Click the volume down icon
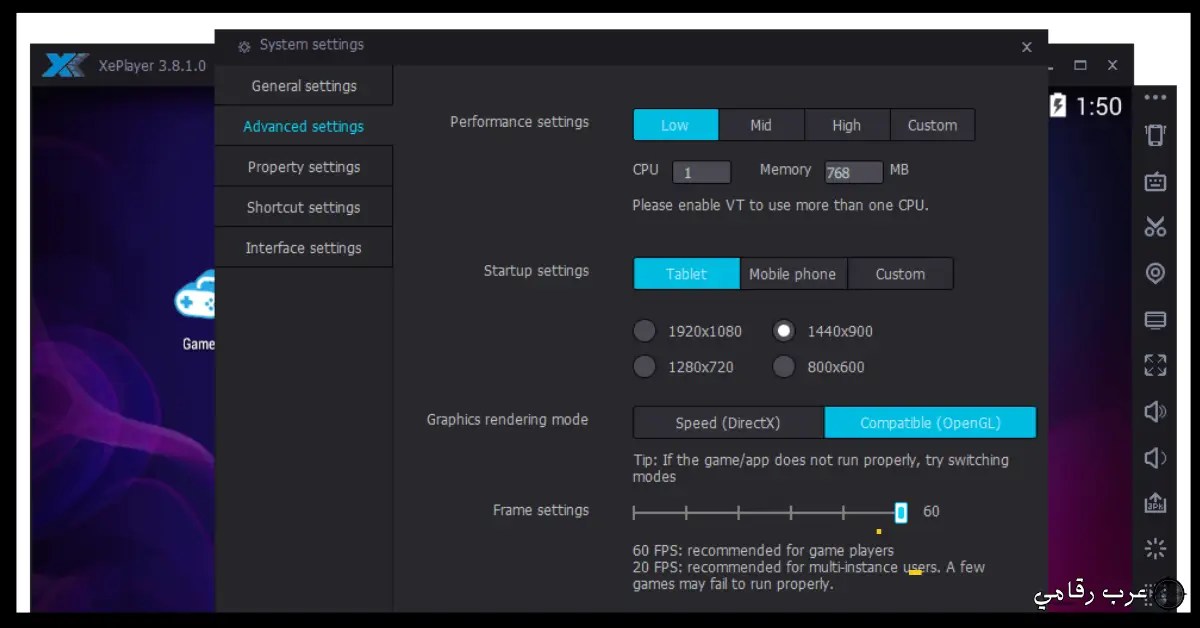 pyautogui.click(x=1155, y=457)
